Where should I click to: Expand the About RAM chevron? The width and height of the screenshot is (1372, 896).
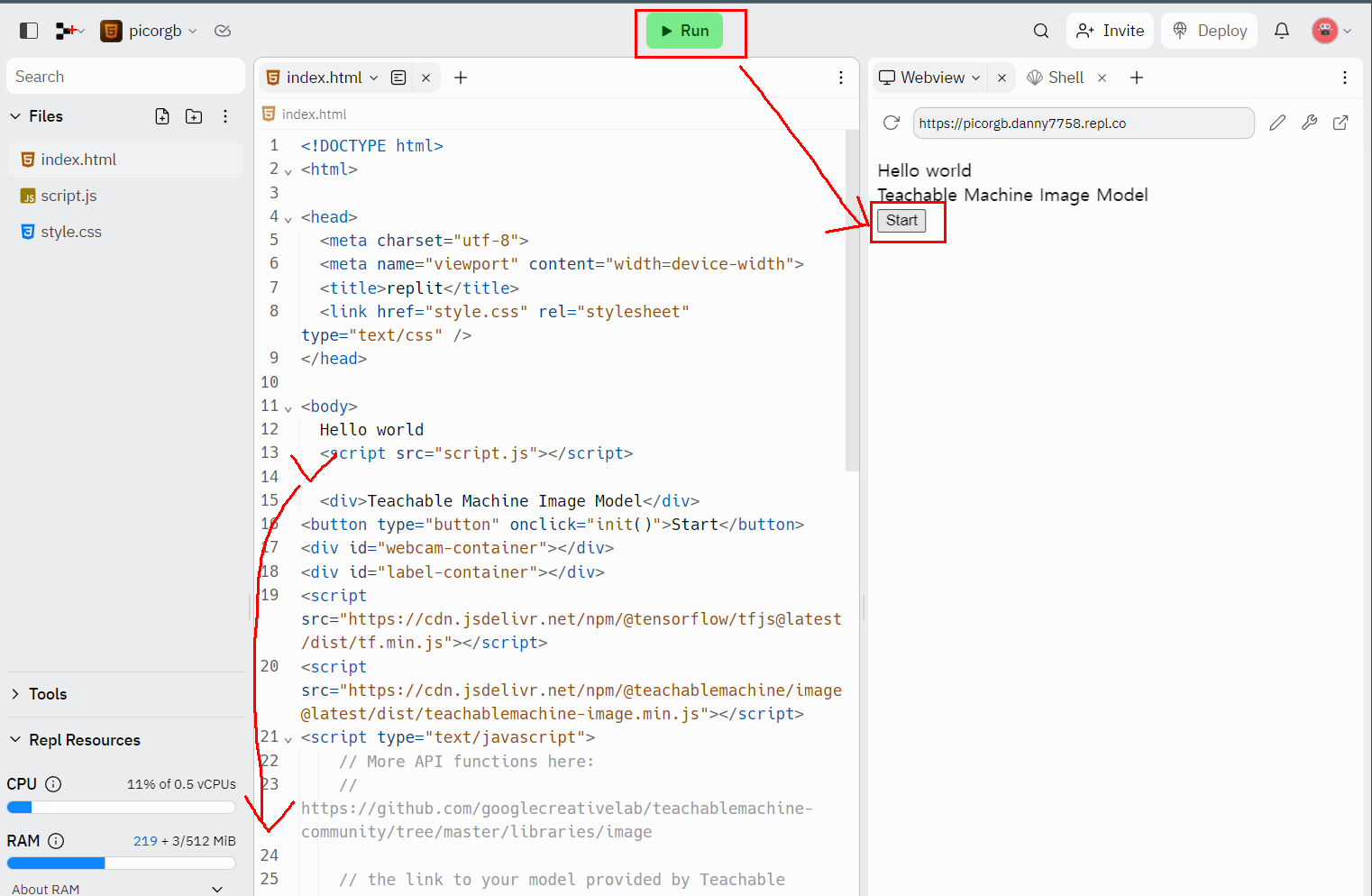(x=217, y=890)
